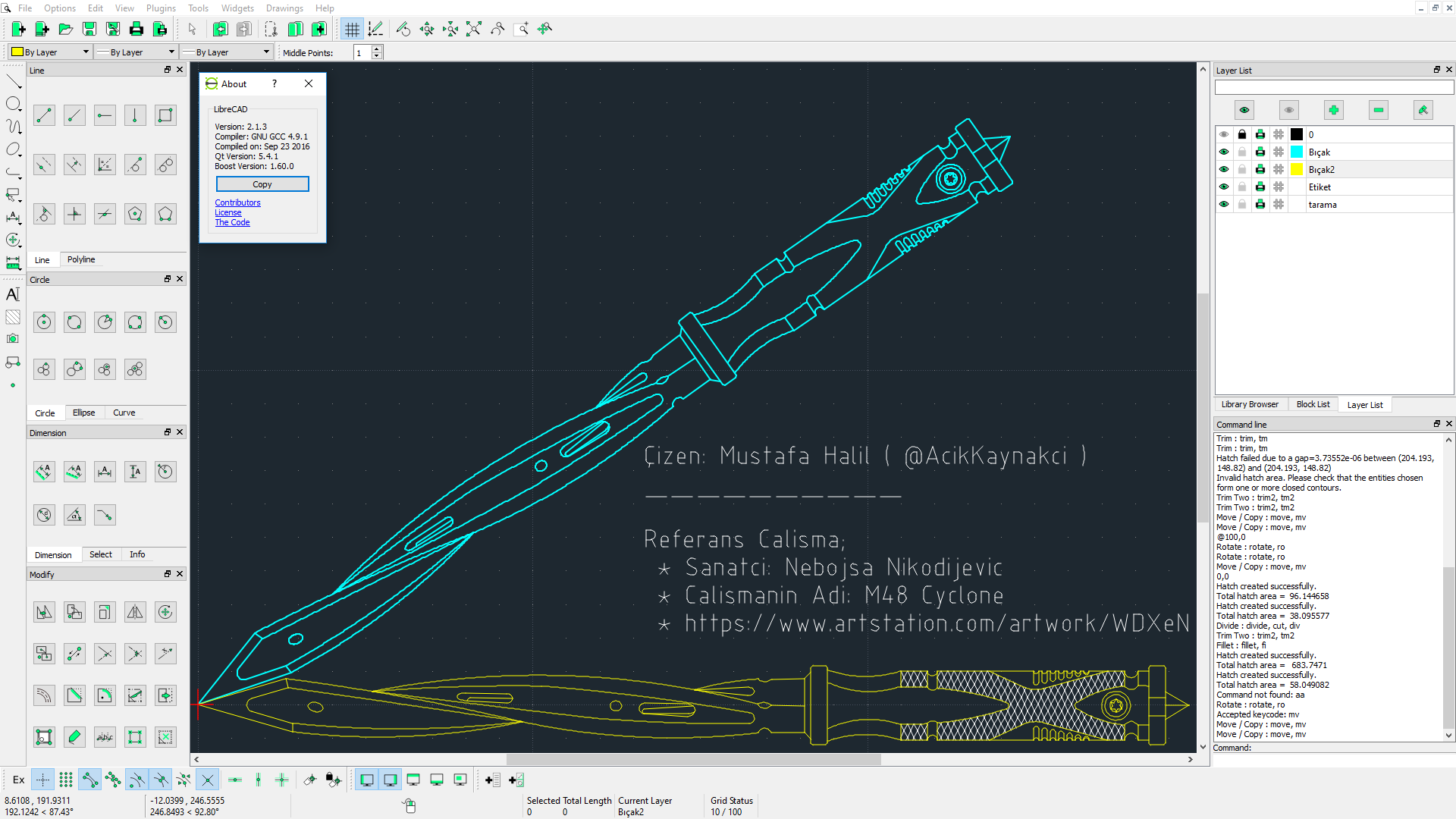Click the Edit layer attributes icon

pyautogui.click(x=1423, y=110)
